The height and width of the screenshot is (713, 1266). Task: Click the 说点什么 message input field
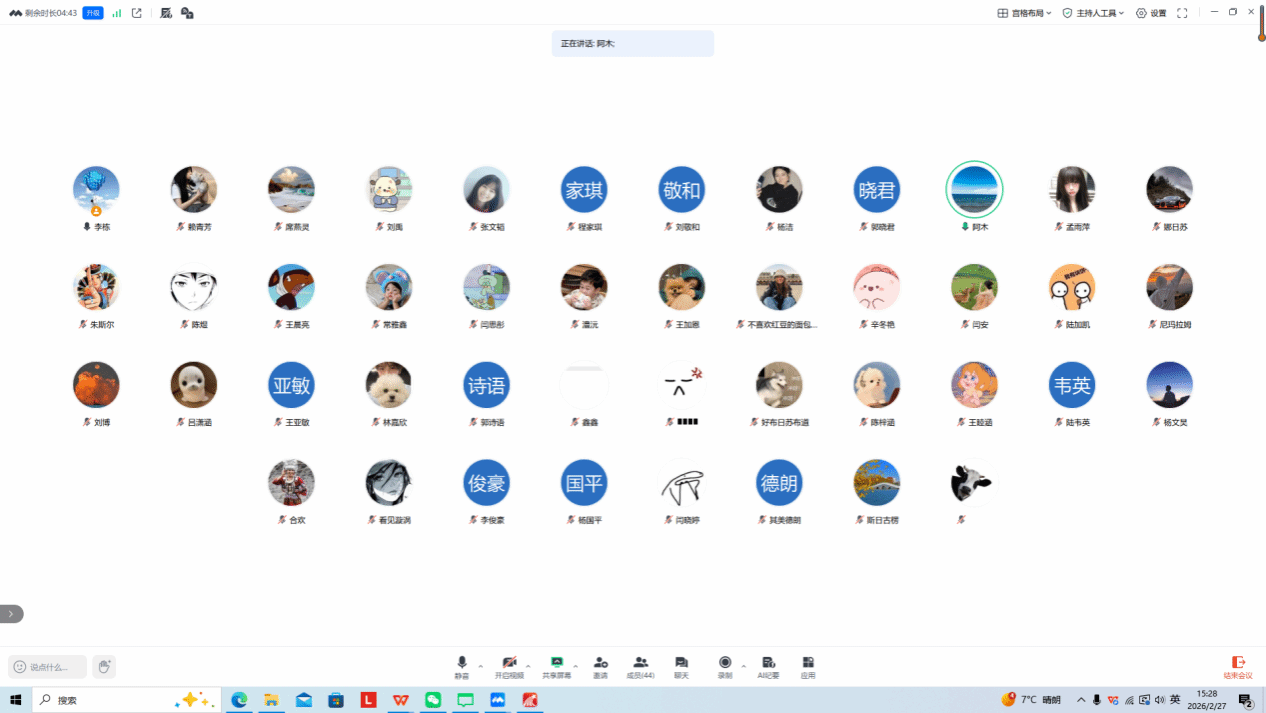pos(48,667)
